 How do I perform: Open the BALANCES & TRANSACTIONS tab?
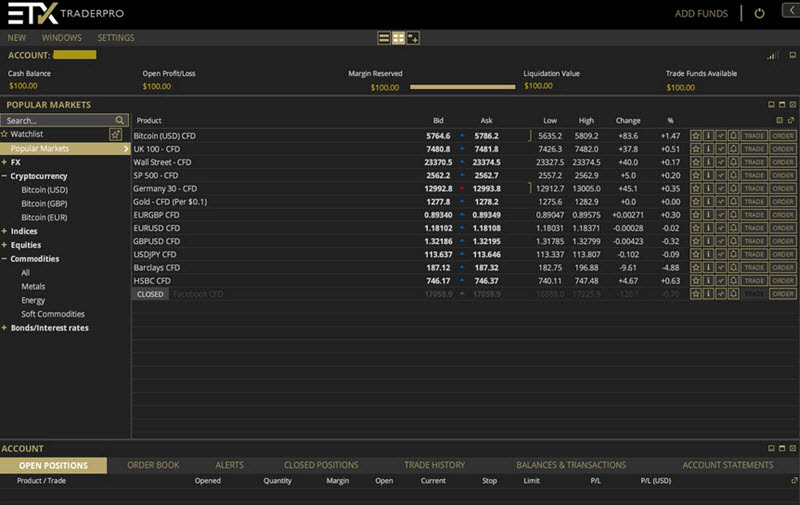click(x=571, y=465)
